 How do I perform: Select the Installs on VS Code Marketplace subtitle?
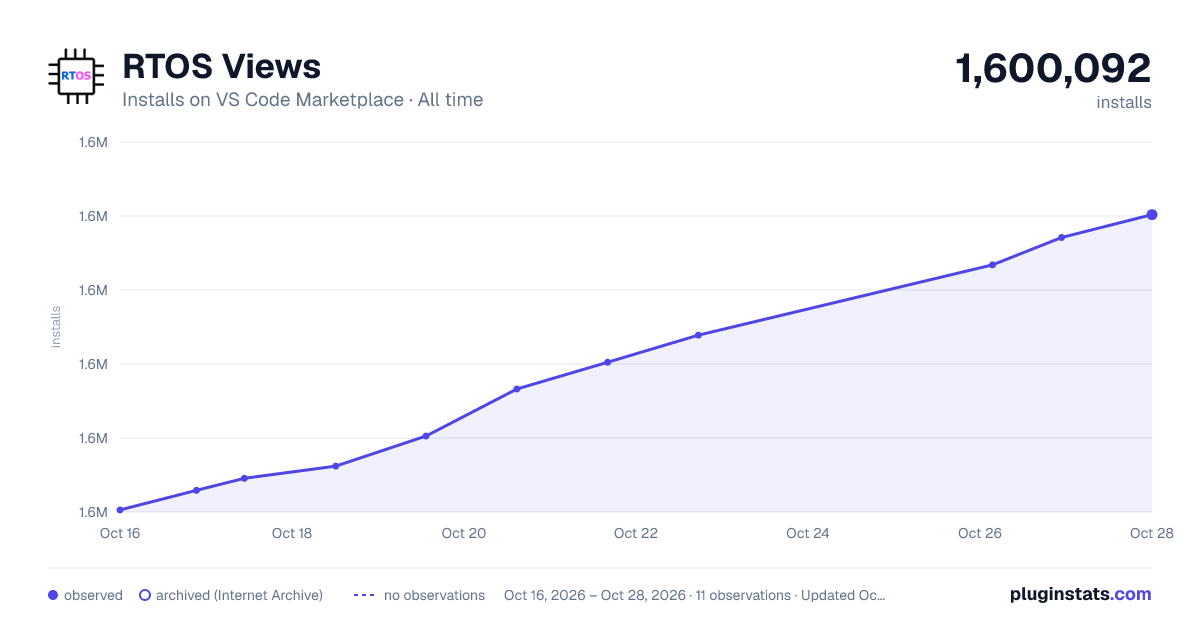[302, 100]
